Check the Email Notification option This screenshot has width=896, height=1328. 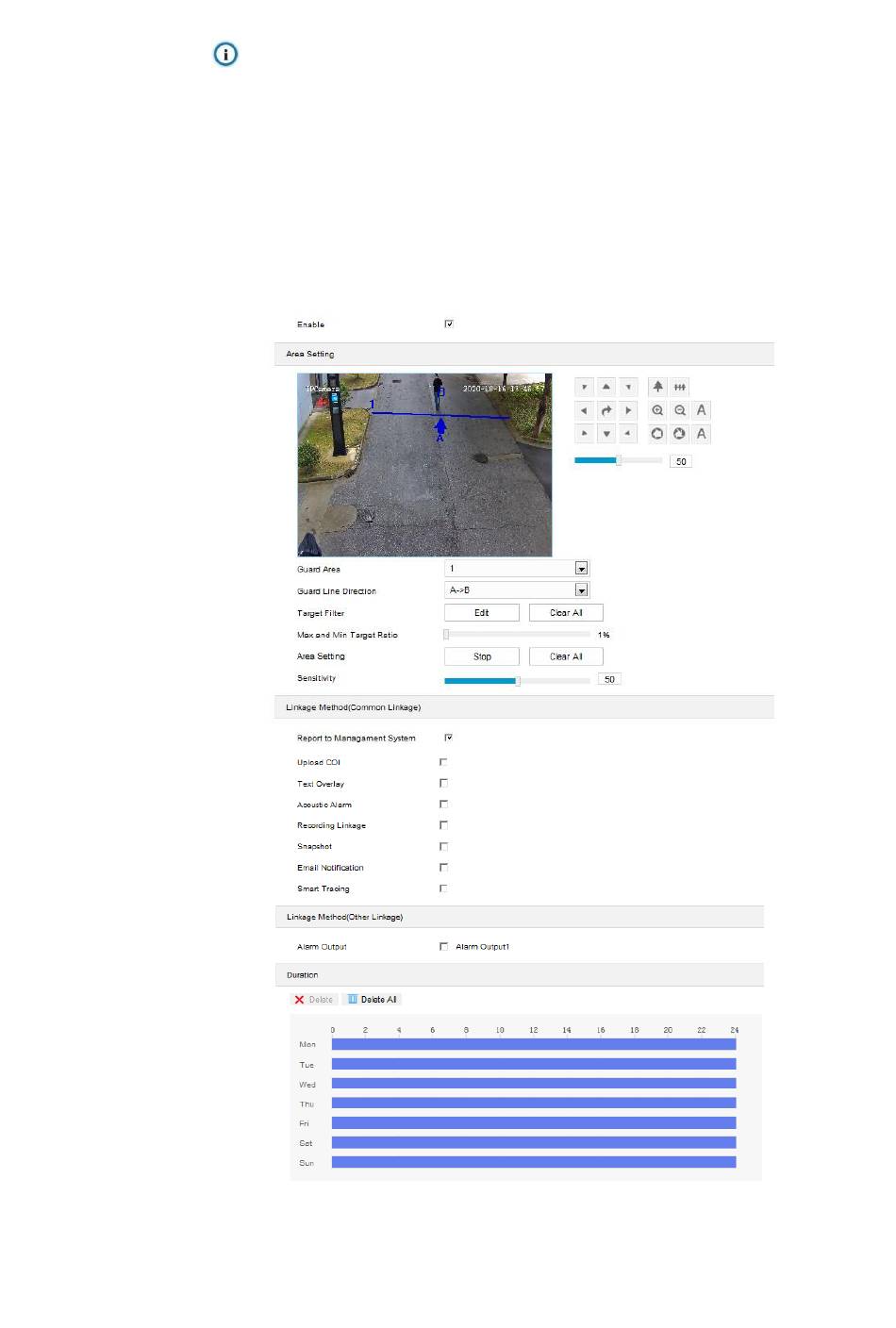tap(443, 867)
